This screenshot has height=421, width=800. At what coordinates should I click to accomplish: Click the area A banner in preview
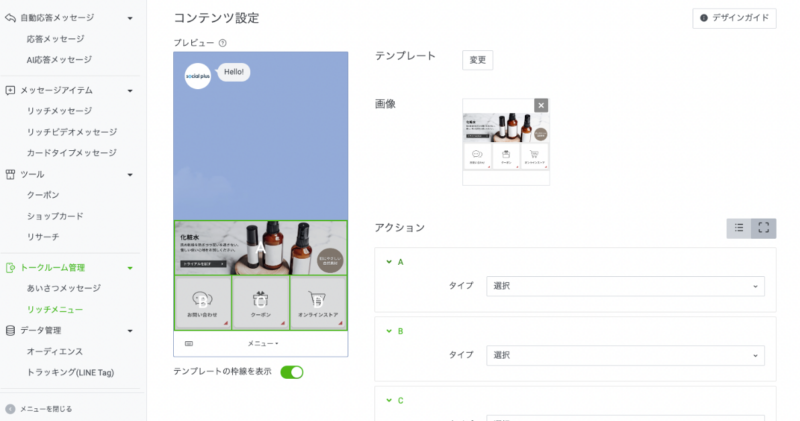[261, 248]
